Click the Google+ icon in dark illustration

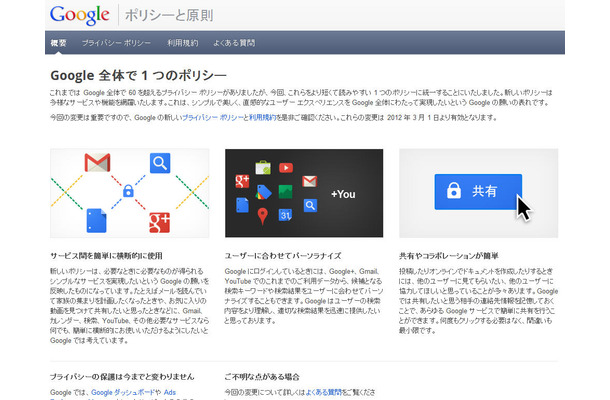coord(242,181)
